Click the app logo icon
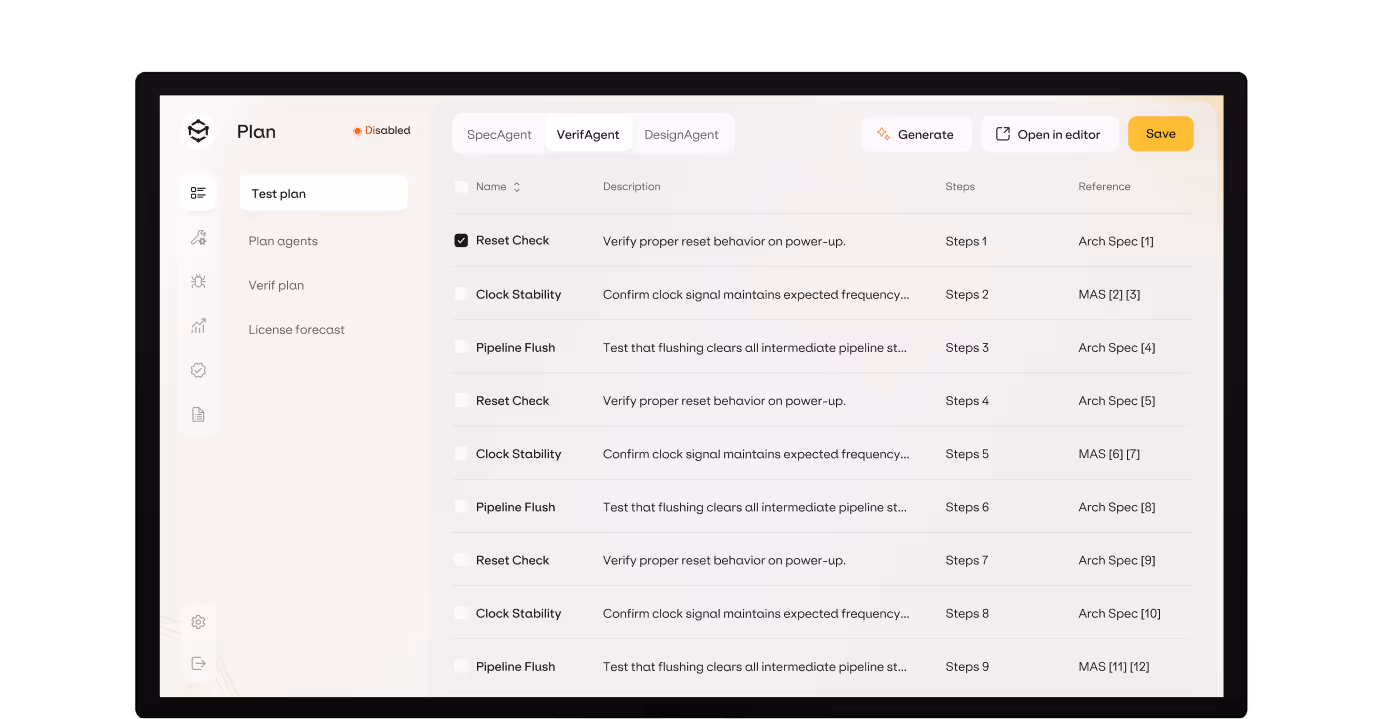The height and width of the screenshot is (719, 1391). coord(198,132)
